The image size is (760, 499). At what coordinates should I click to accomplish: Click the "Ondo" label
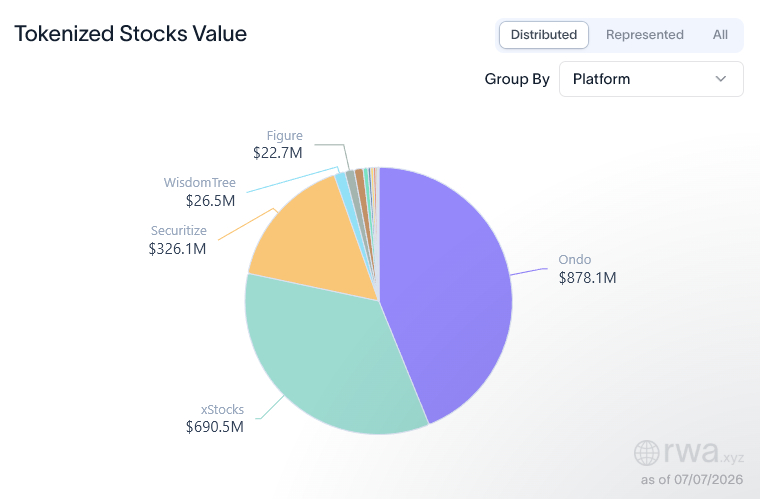(575, 260)
